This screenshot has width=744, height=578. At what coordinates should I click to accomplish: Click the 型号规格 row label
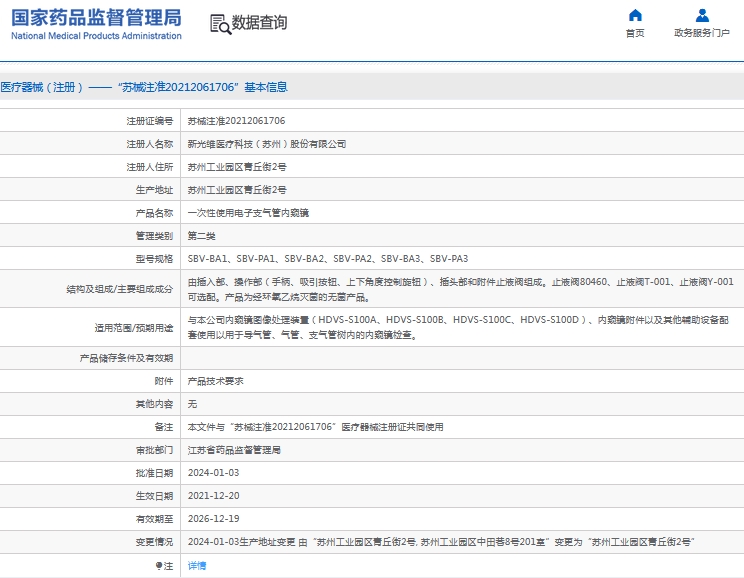(155, 259)
